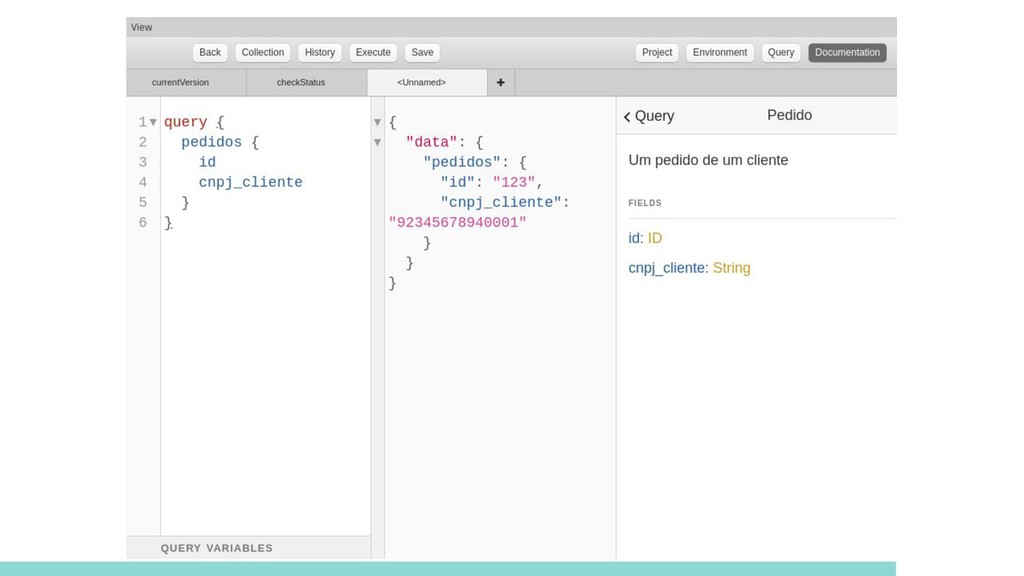1024x576 pixels.
Task: Click line number 6 in the gutter
Action: coord(142,223)
